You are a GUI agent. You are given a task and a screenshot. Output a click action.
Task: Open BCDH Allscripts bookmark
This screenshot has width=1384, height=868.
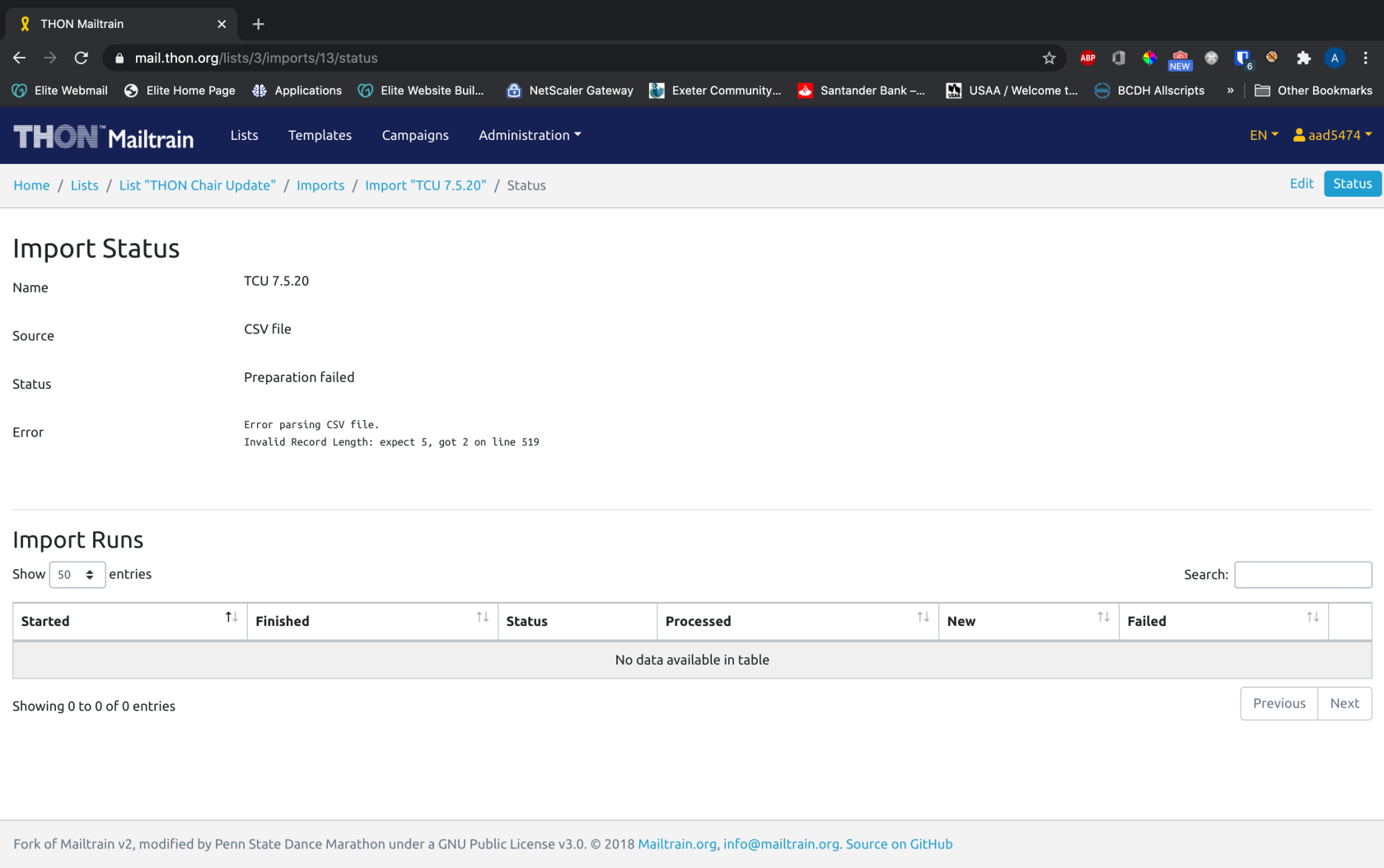(1149, 91)
